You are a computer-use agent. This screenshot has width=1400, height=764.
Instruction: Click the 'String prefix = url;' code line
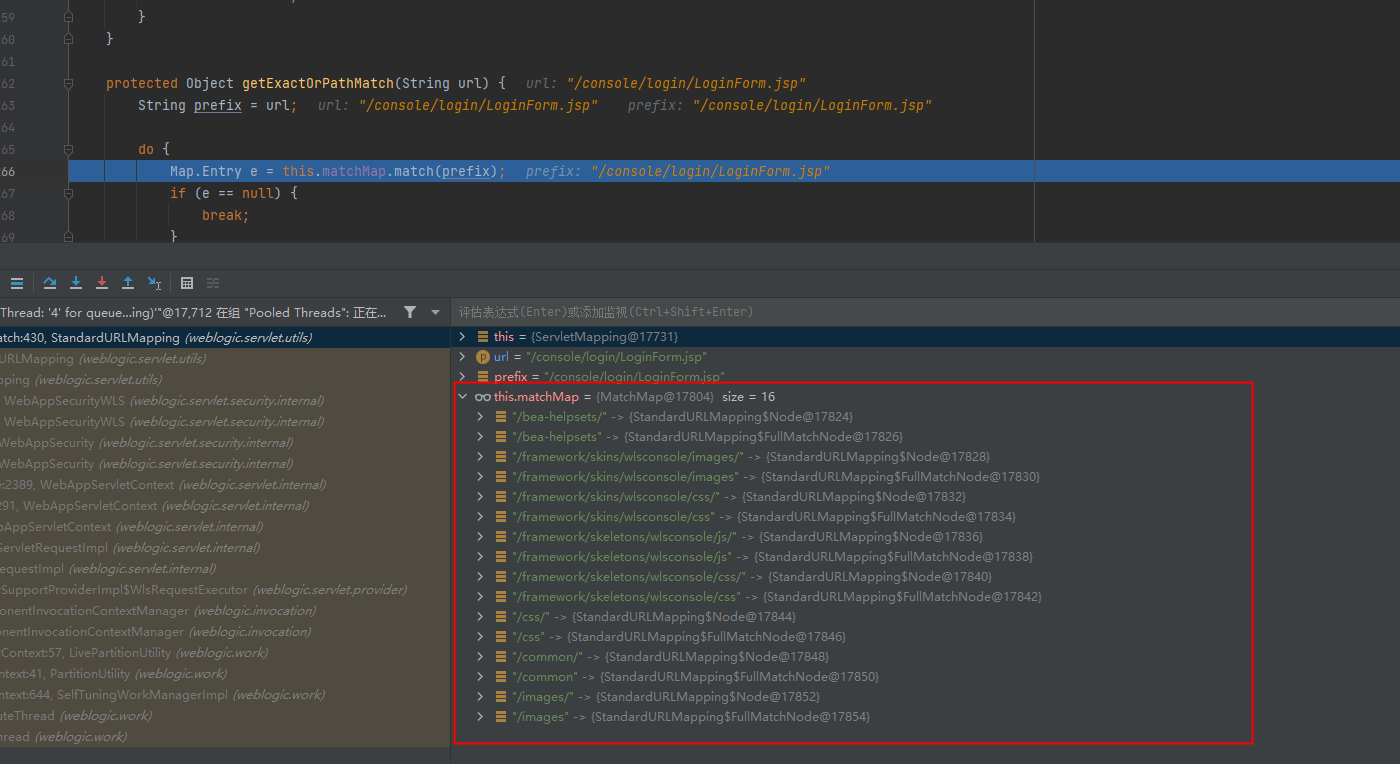217,105
